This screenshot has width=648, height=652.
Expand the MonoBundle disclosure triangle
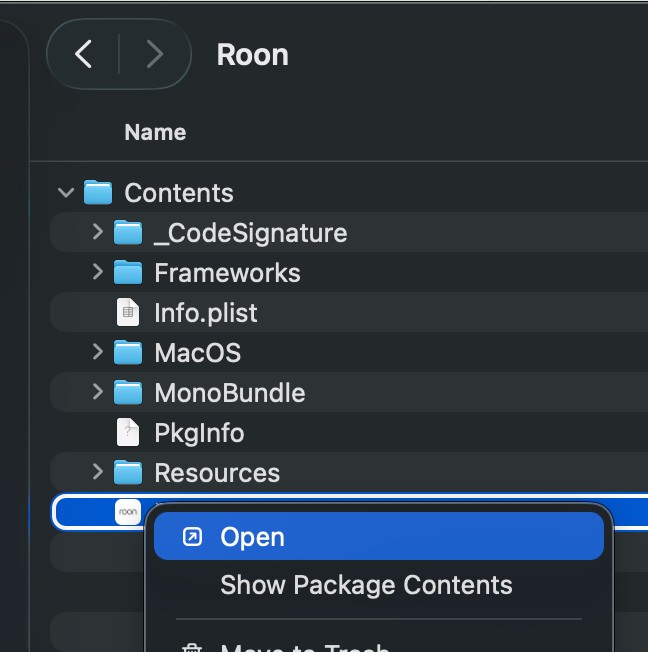coord(97,392)
